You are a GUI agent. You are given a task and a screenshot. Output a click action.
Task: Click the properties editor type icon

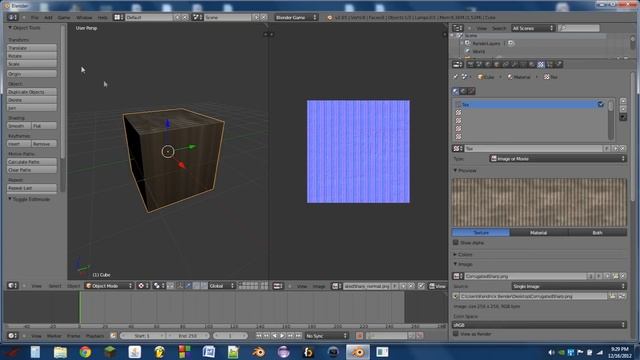tap(458, 64)
